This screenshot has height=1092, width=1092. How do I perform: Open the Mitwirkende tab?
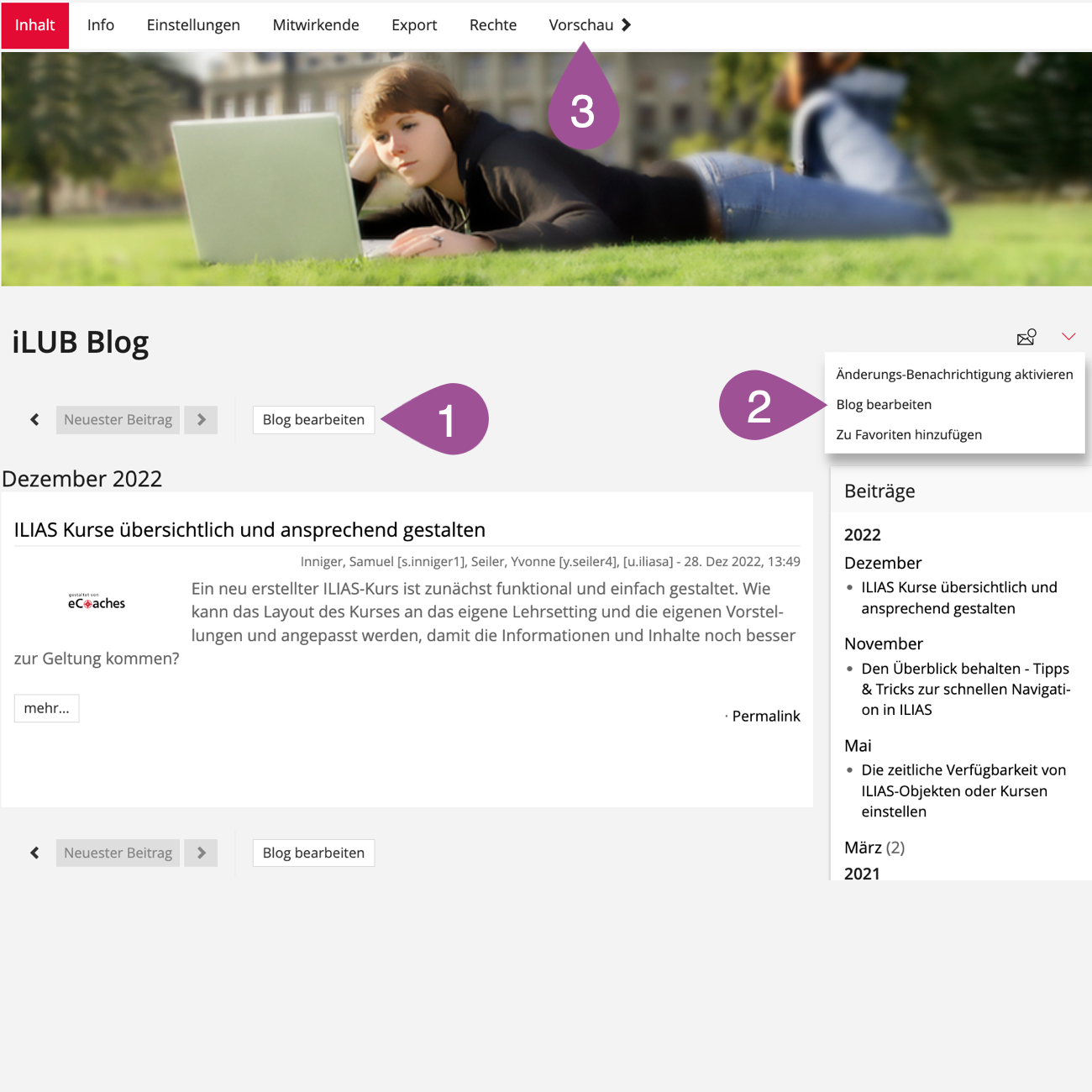point(316,25)
